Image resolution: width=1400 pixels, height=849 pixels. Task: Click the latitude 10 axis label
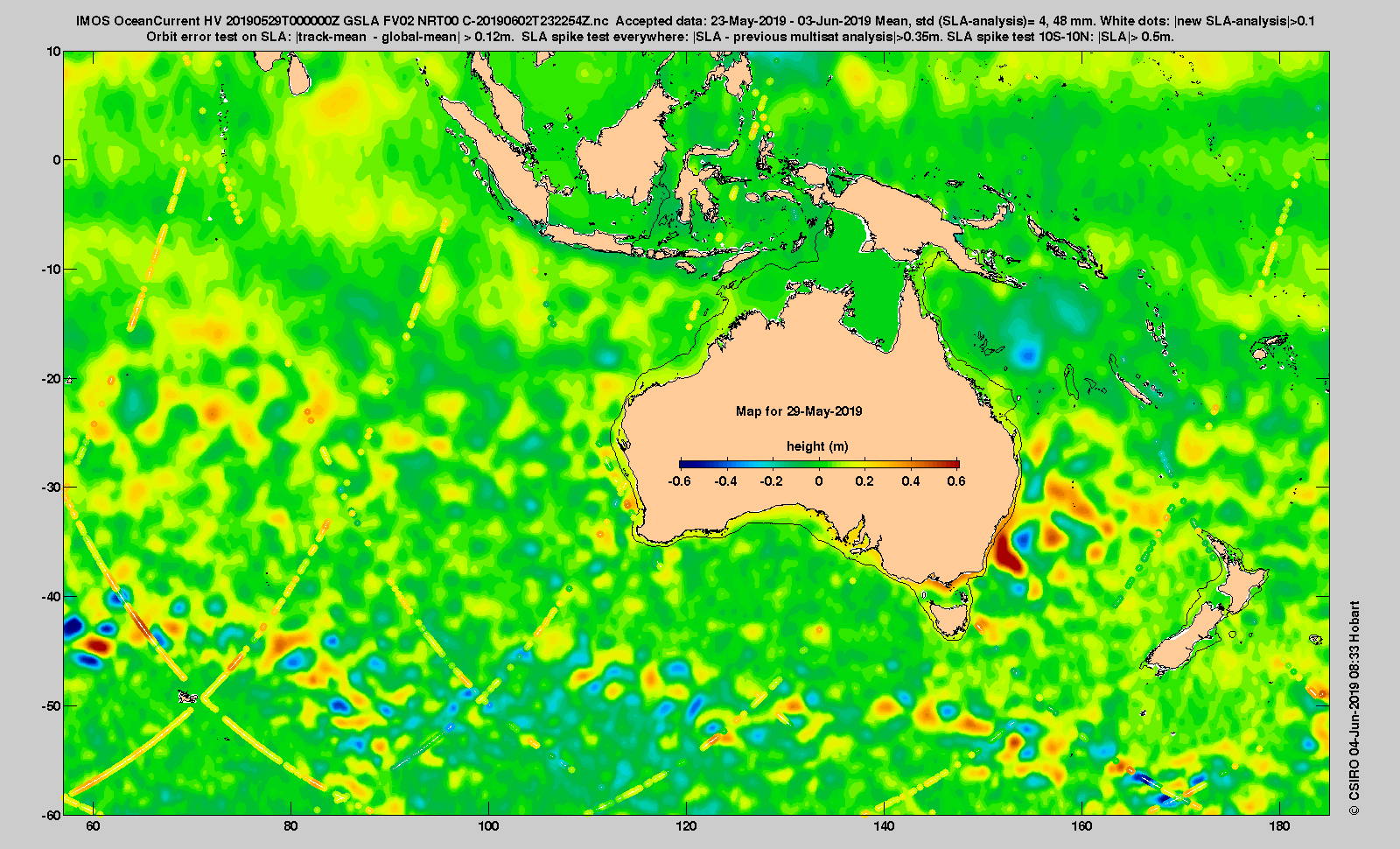(54, 52)
